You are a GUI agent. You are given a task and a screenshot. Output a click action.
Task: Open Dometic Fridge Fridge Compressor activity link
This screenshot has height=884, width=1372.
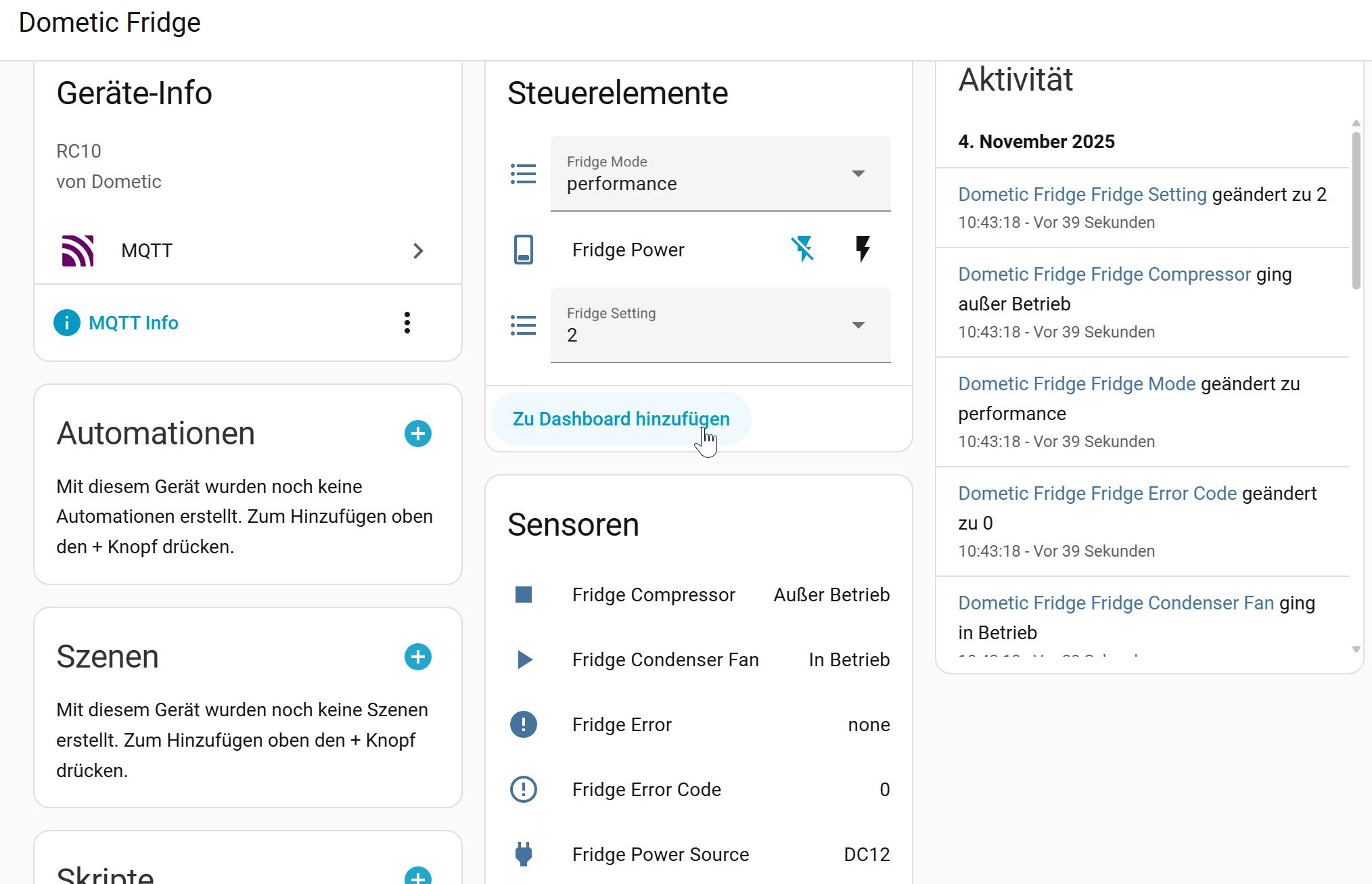(x=1104, y=275)
